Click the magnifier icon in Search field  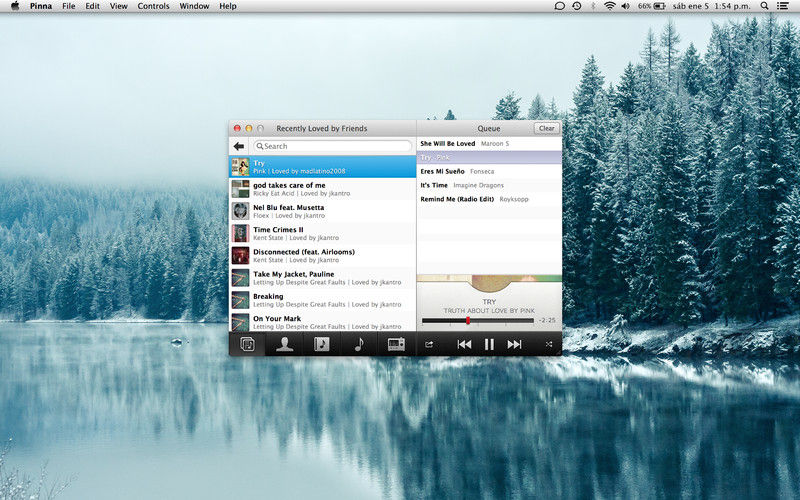[260, 146]
